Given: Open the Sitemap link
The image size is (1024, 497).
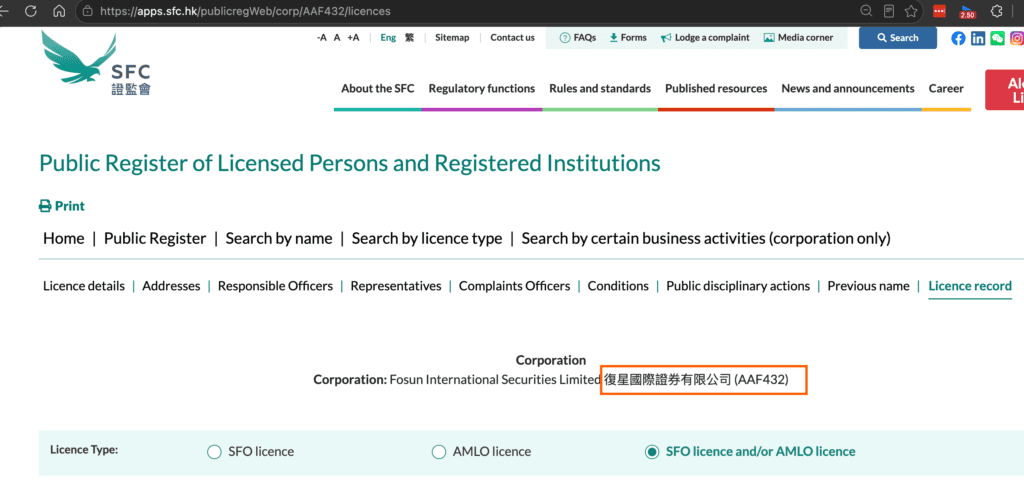Looking at the screenshot, I should (x=452, y=38).
